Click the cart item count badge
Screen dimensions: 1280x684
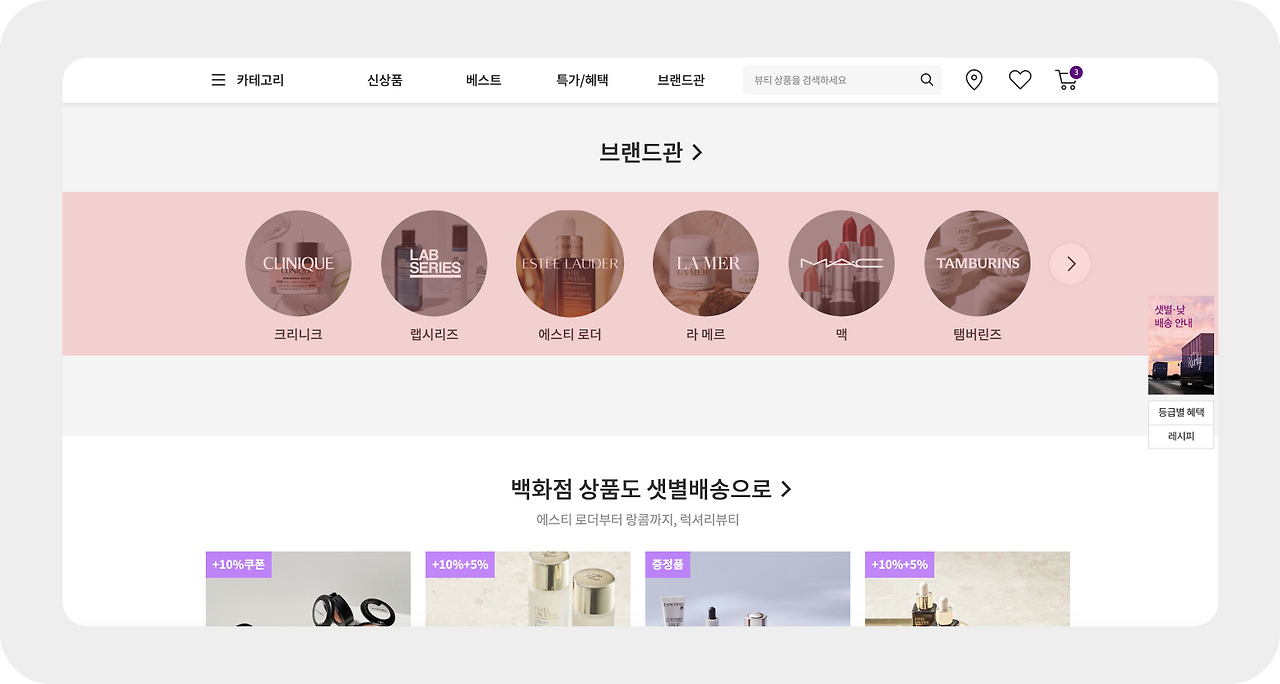pyautogui.click(x=1076, y=72)
